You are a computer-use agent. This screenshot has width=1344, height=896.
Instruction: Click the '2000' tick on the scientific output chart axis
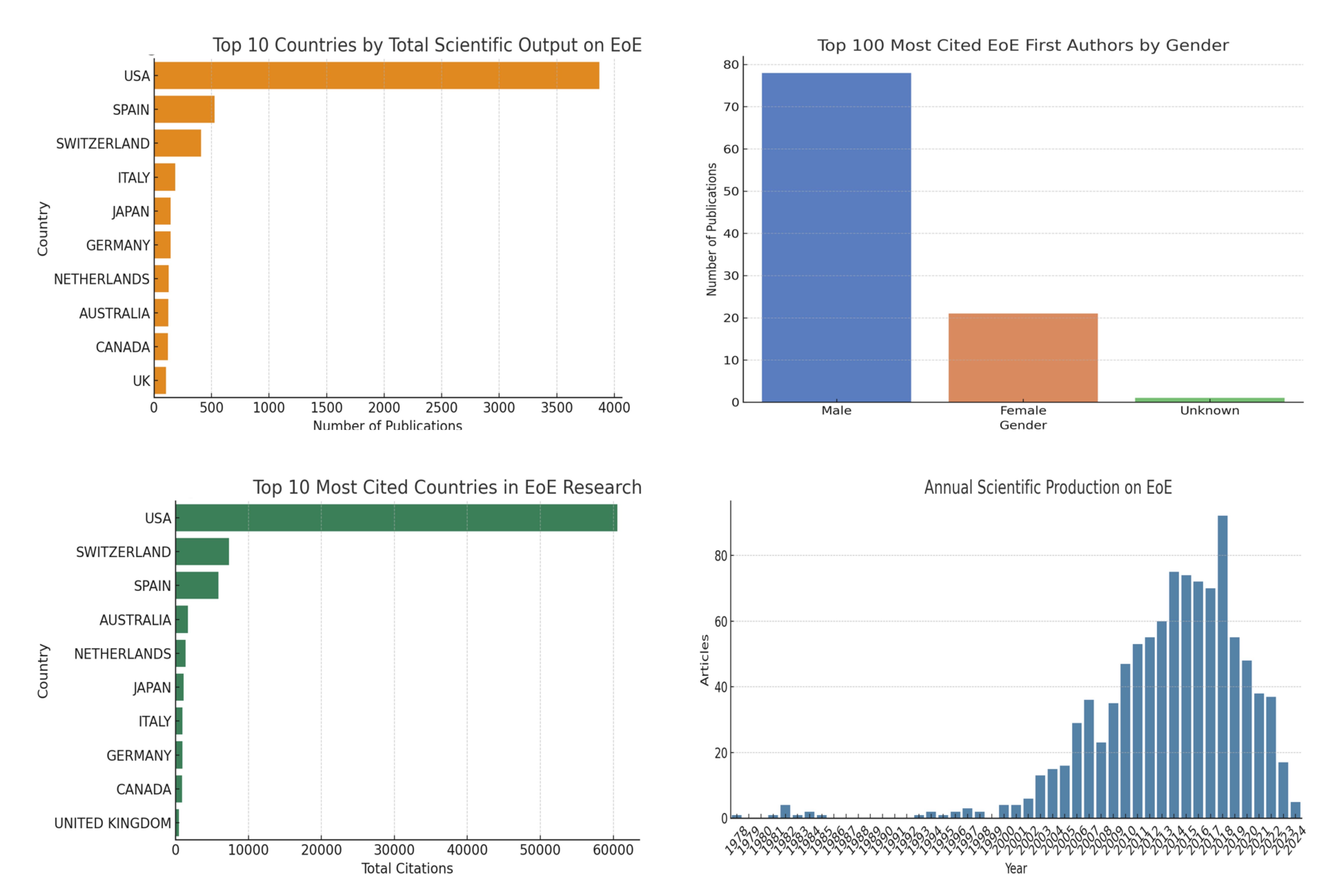pos(384,407)
